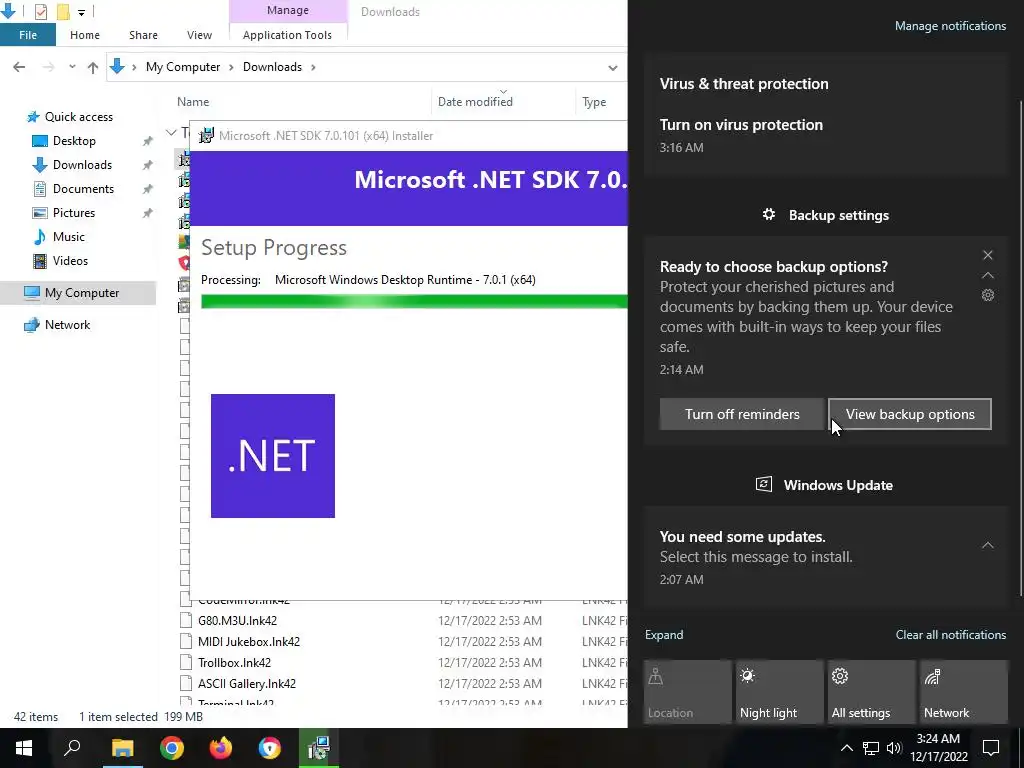The image size is (1024, 768).
Task: Click the installer icon in taskbar
Action: coord(319,748)
